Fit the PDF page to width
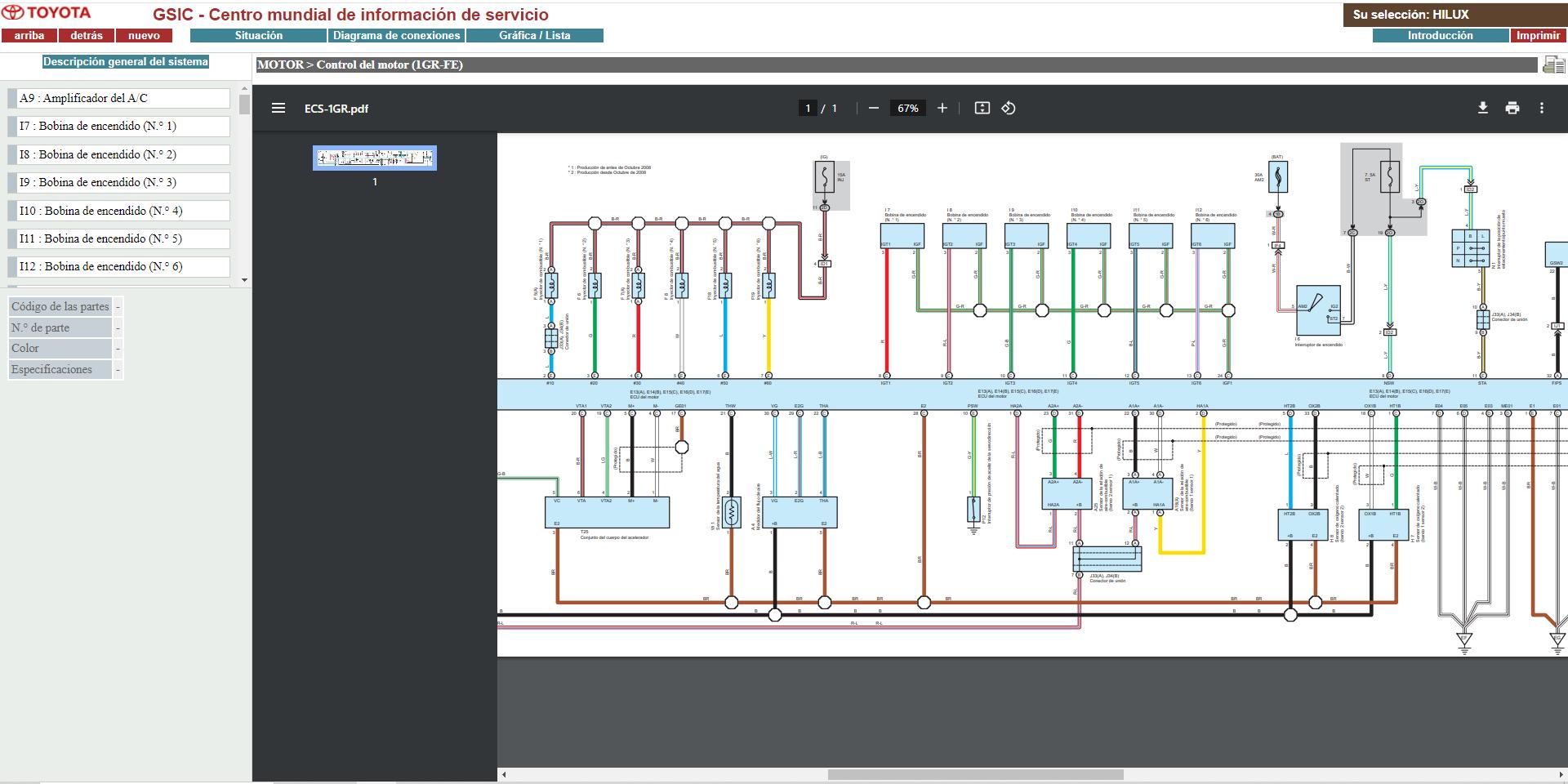1568x784 pixels. (x=982, y=108)
